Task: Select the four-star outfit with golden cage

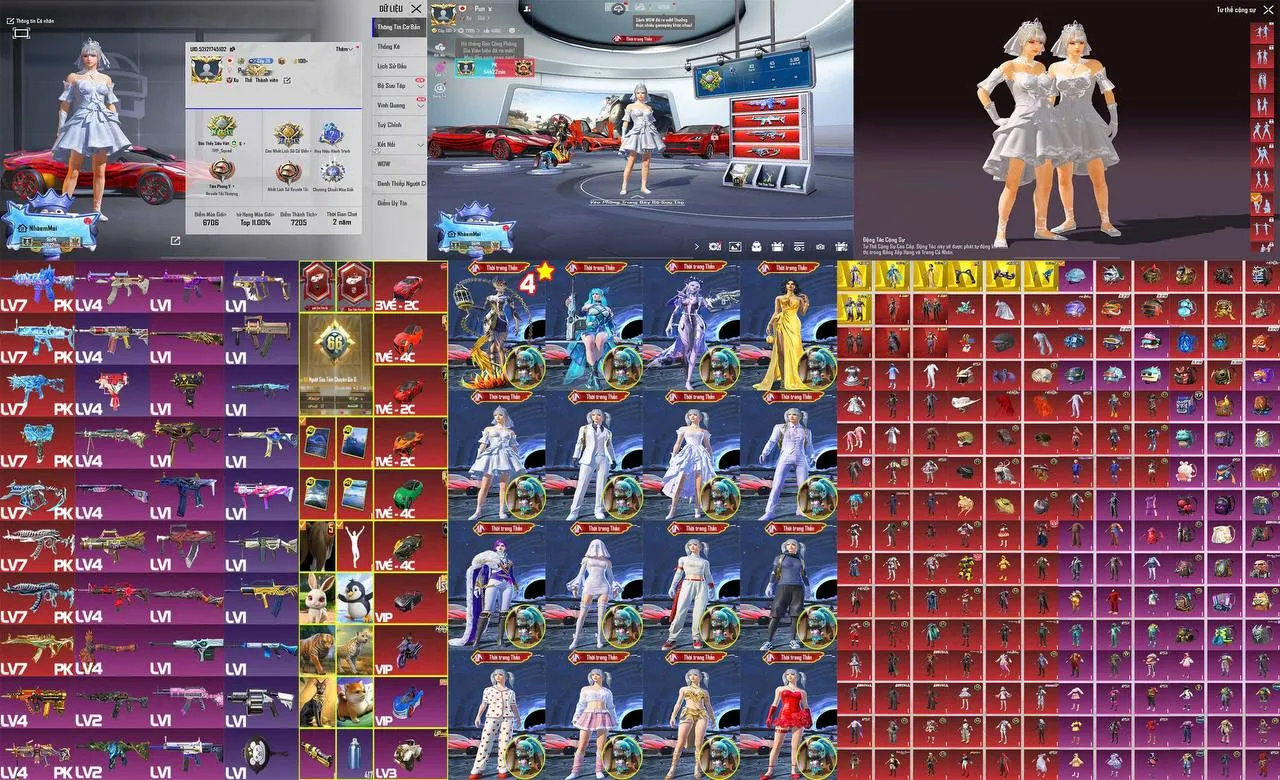Action: coord(496,326)
